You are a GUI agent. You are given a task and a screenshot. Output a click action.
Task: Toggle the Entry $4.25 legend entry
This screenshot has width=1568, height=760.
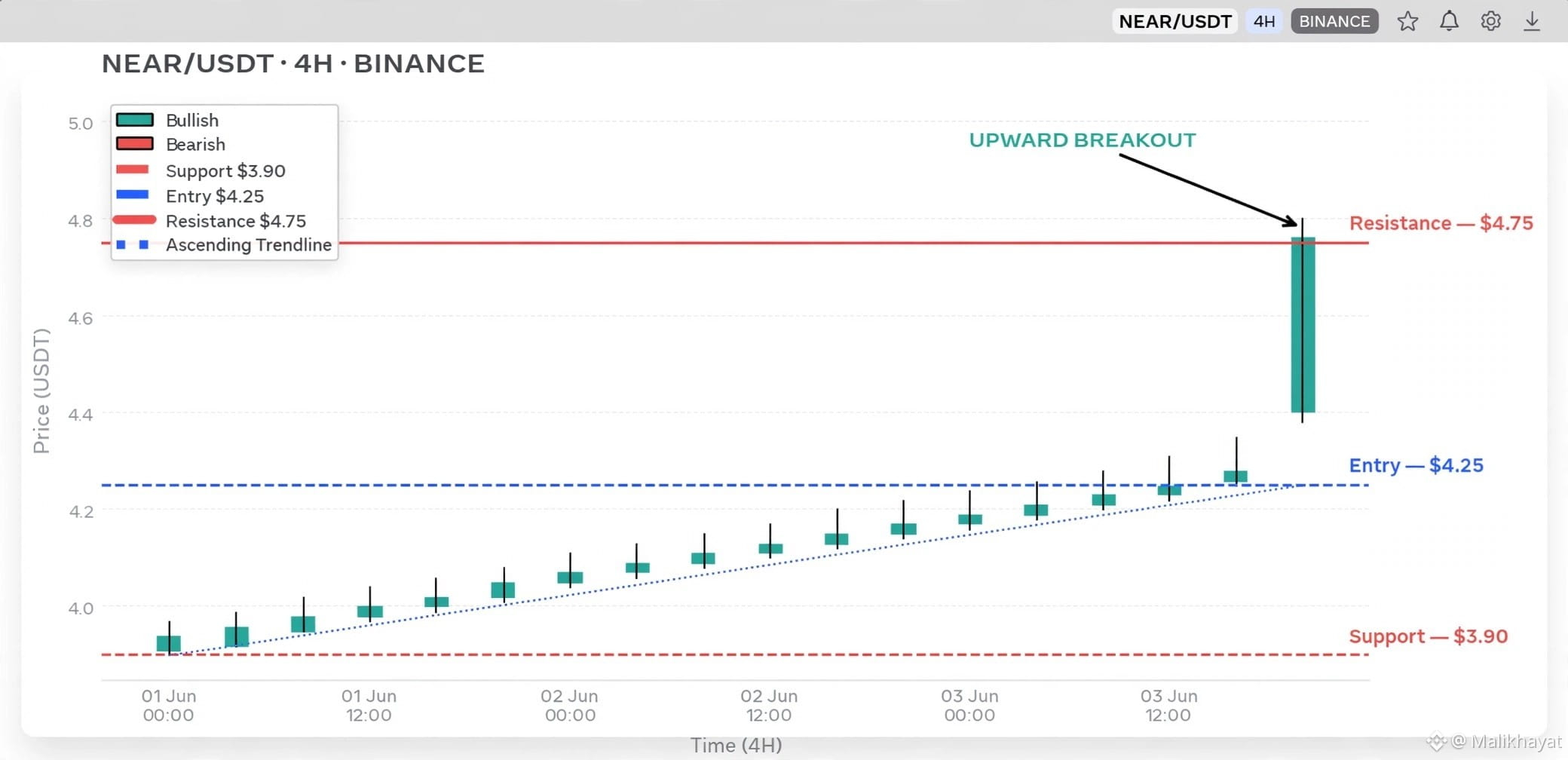coord(190,196)
